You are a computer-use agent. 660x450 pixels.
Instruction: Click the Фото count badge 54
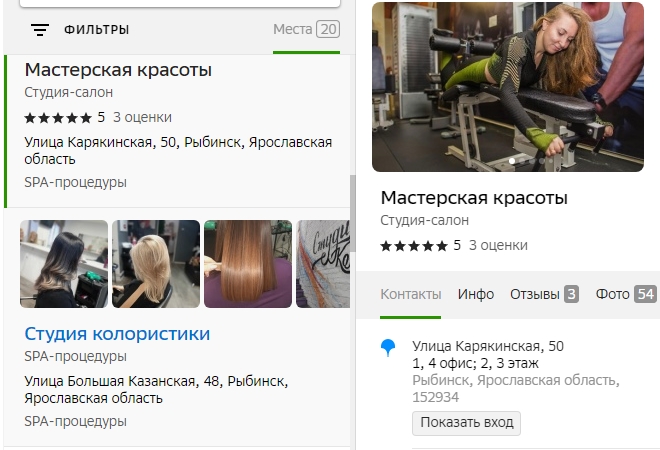coord(645,294)
